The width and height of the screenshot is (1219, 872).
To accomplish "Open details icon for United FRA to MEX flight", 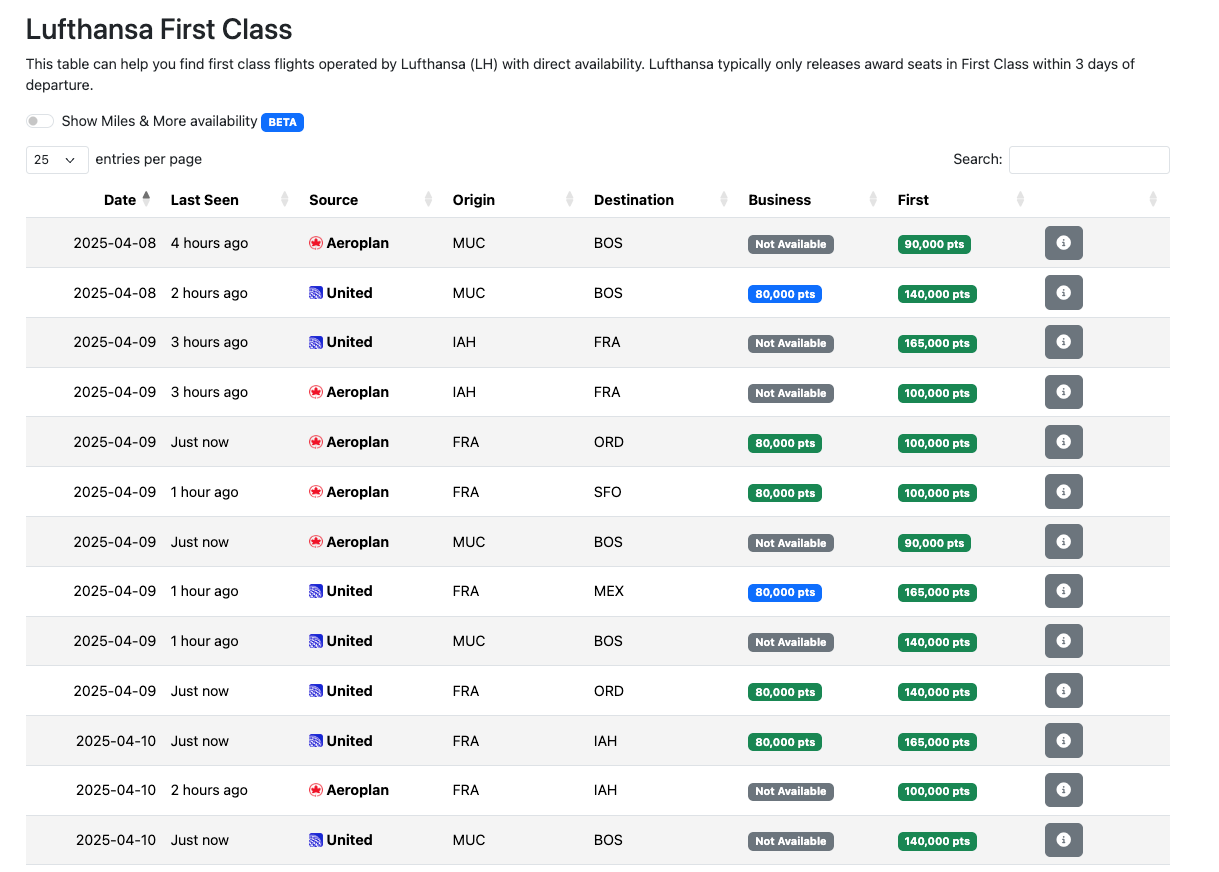I will (1063, 591).
